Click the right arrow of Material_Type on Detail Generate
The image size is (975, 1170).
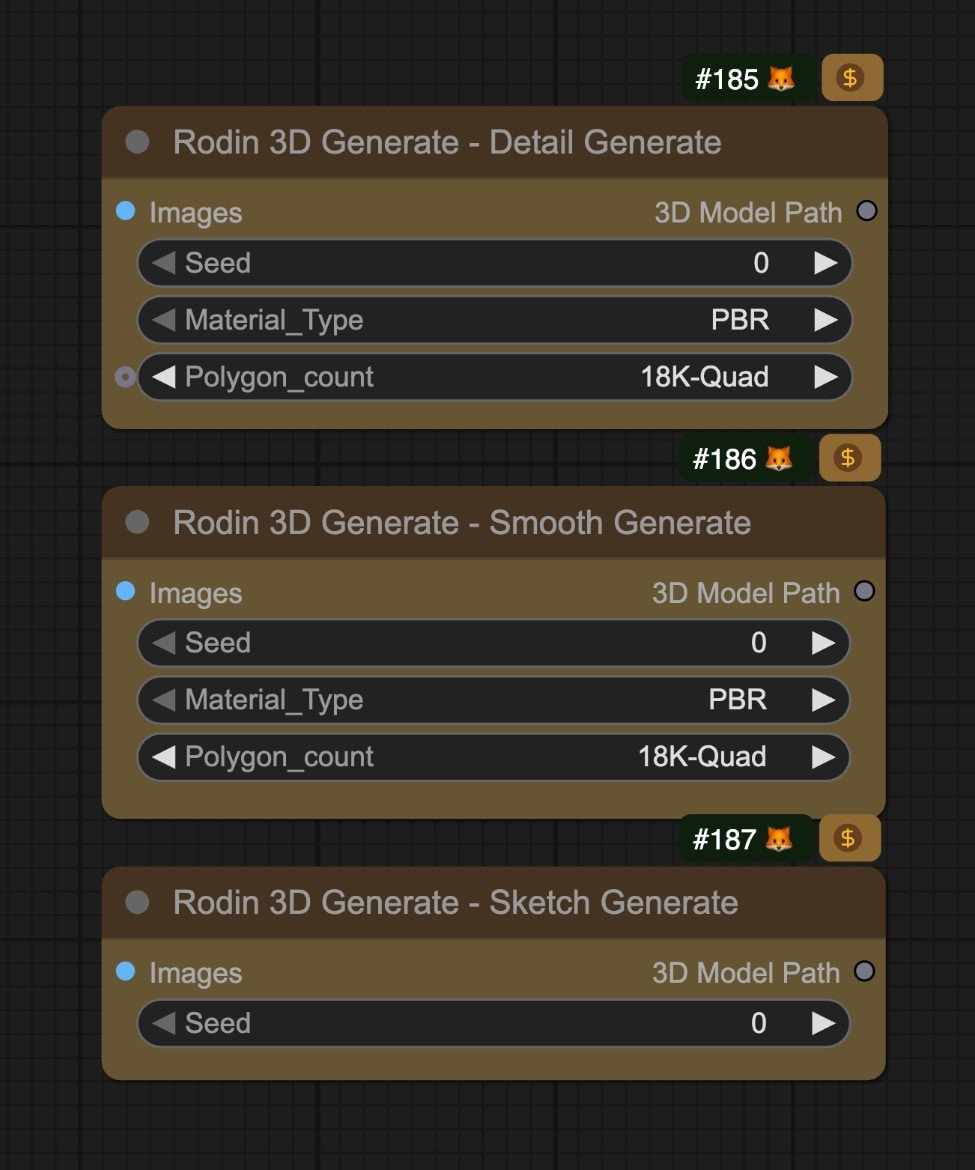[827, 320]
